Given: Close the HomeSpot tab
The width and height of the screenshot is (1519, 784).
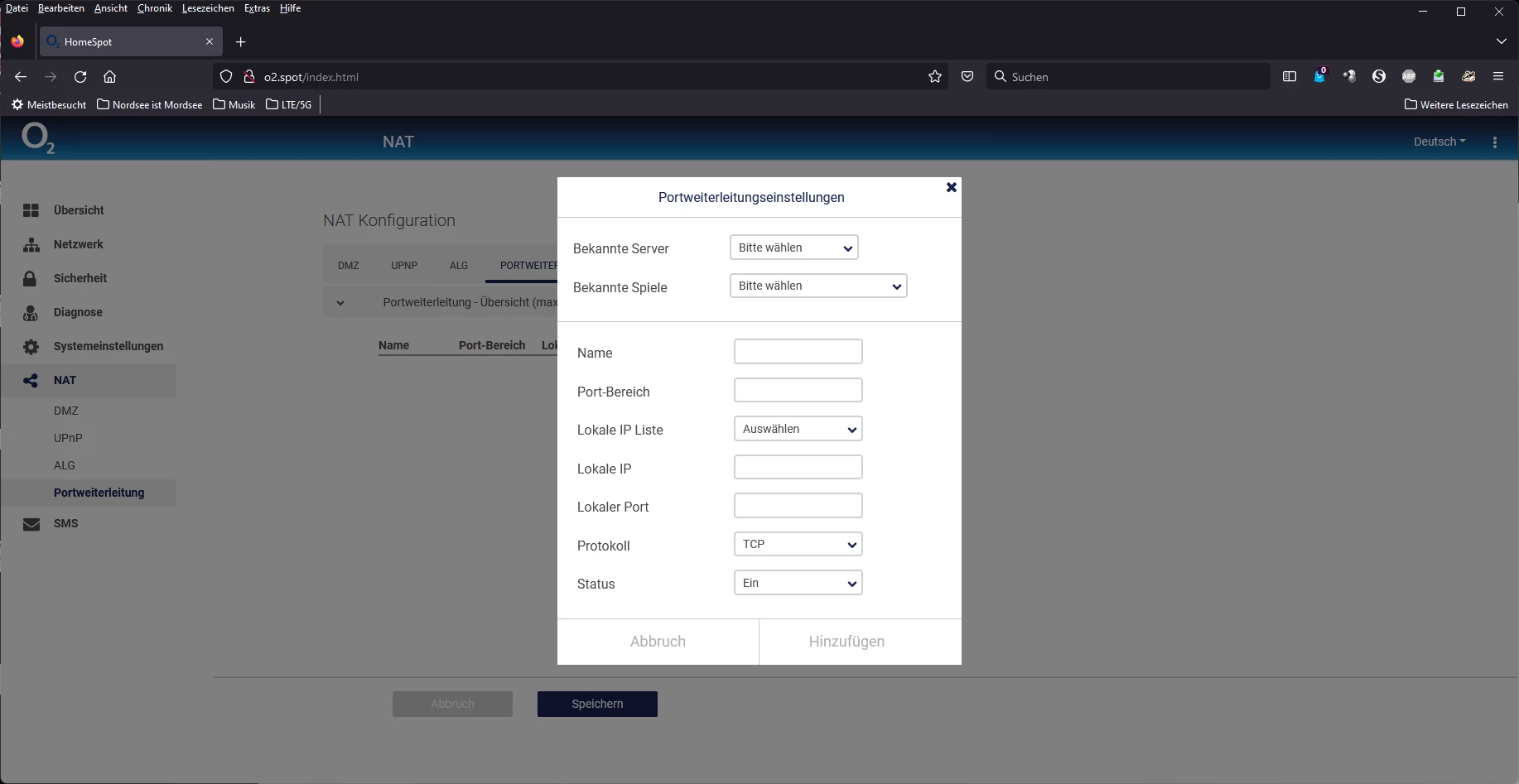Looking at the screenshot, I should (x=210, y=41).
